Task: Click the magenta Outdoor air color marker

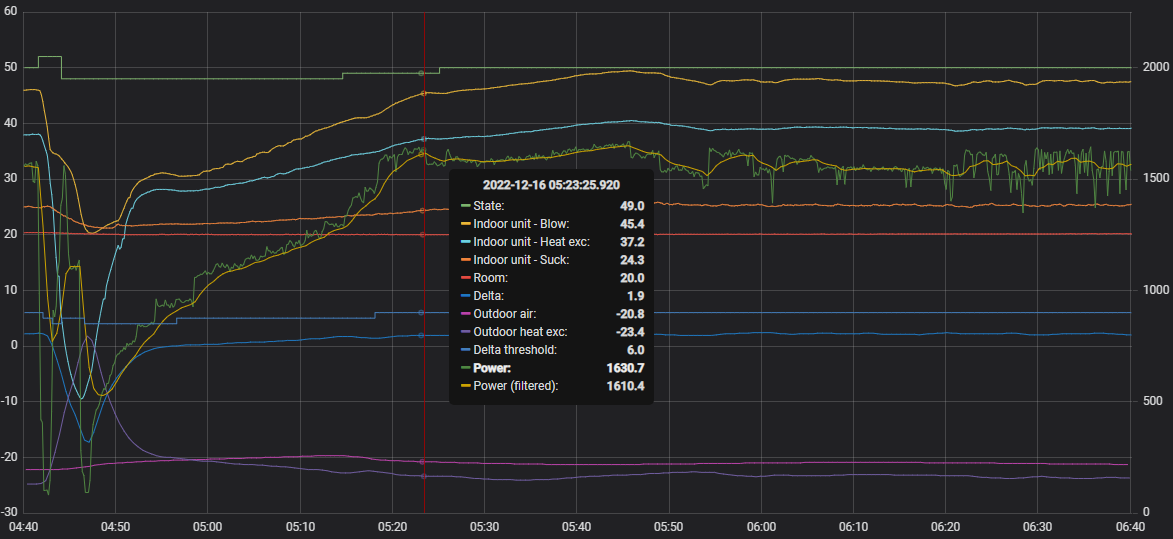Action: 465,314
